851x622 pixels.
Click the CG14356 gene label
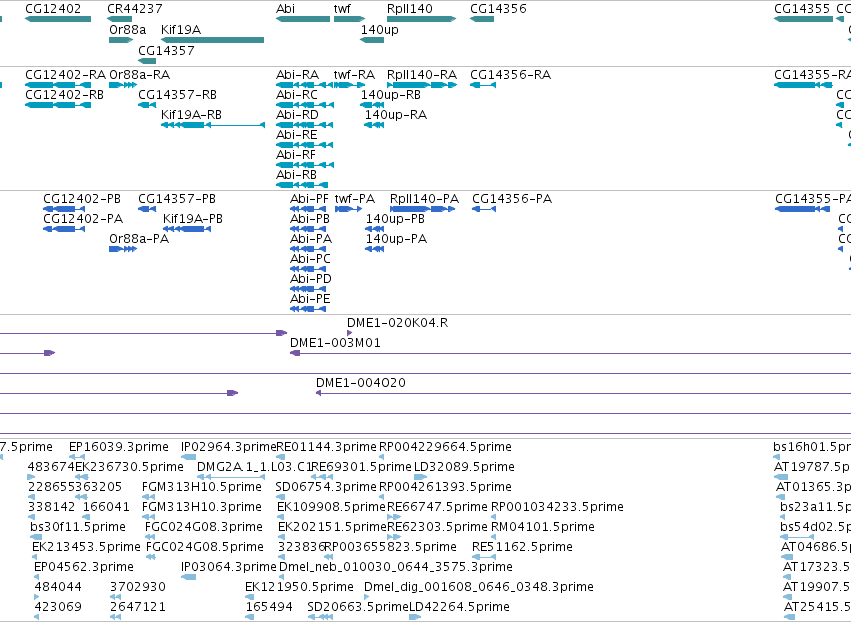pos(498,9)
